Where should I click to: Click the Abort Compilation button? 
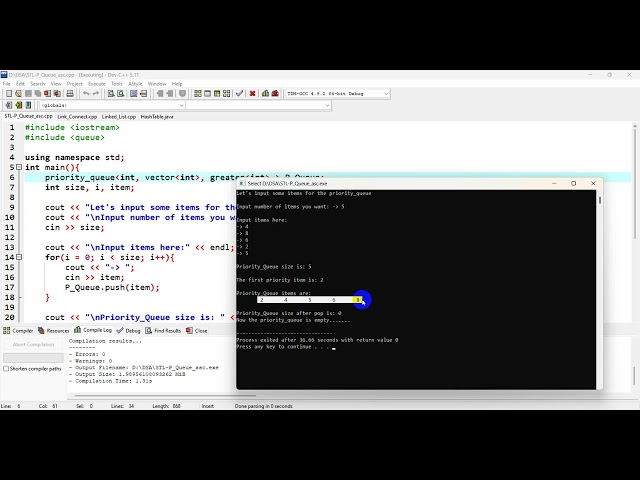point(33,344)
